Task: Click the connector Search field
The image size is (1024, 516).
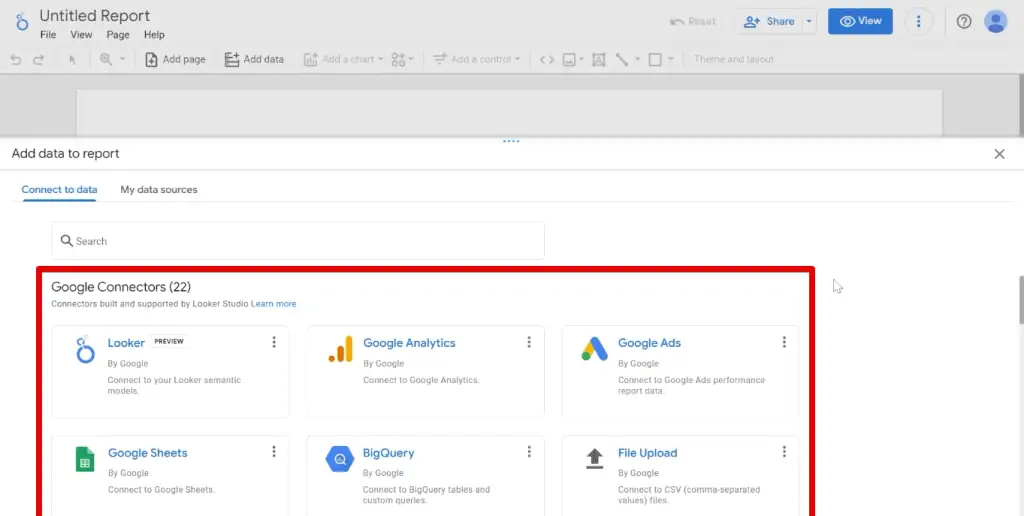Action: point(298,241)
